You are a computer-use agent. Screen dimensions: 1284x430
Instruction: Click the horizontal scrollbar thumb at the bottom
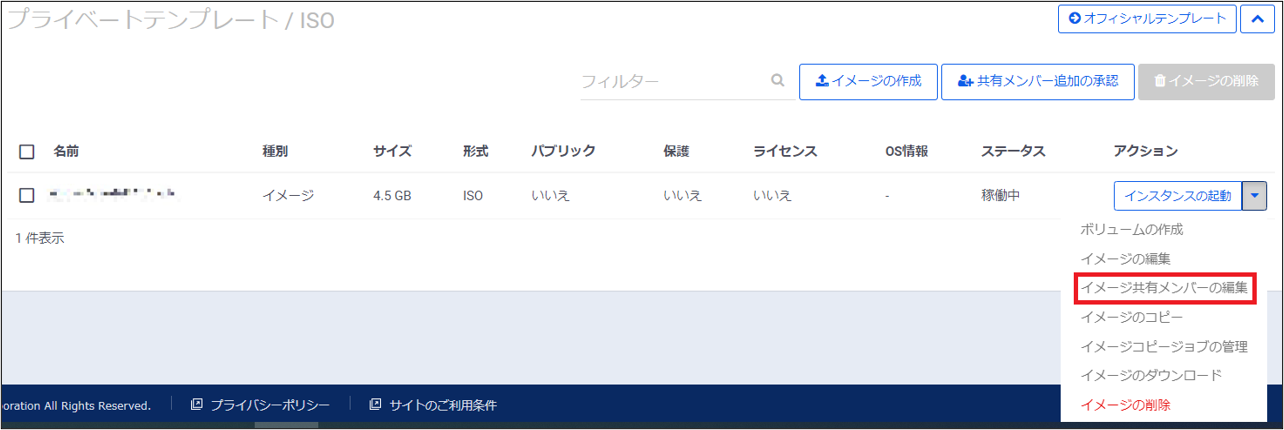286,425
